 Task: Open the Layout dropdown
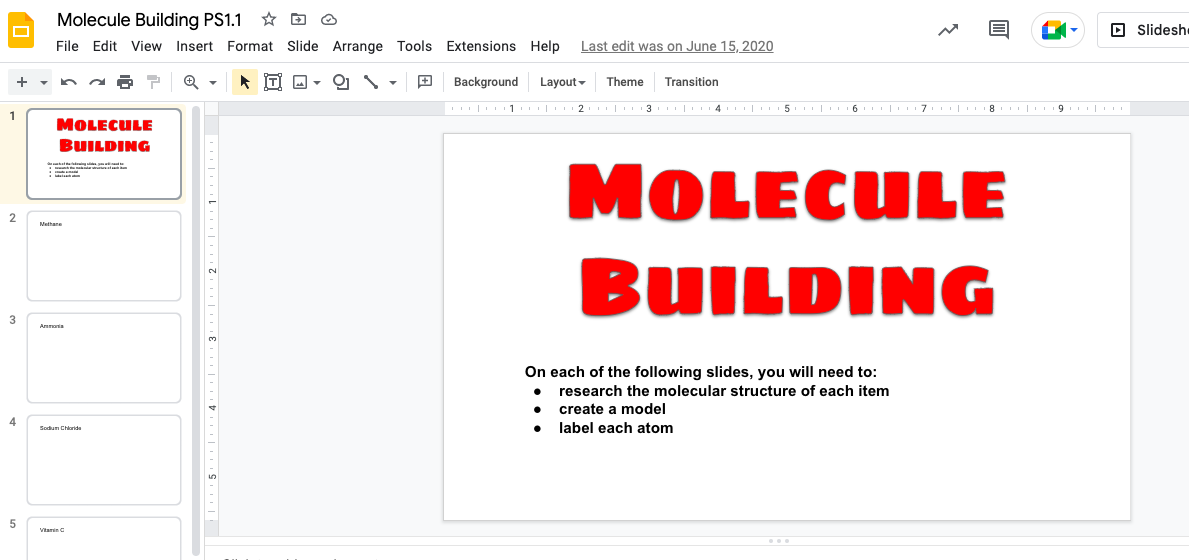(x=562, y=82)
